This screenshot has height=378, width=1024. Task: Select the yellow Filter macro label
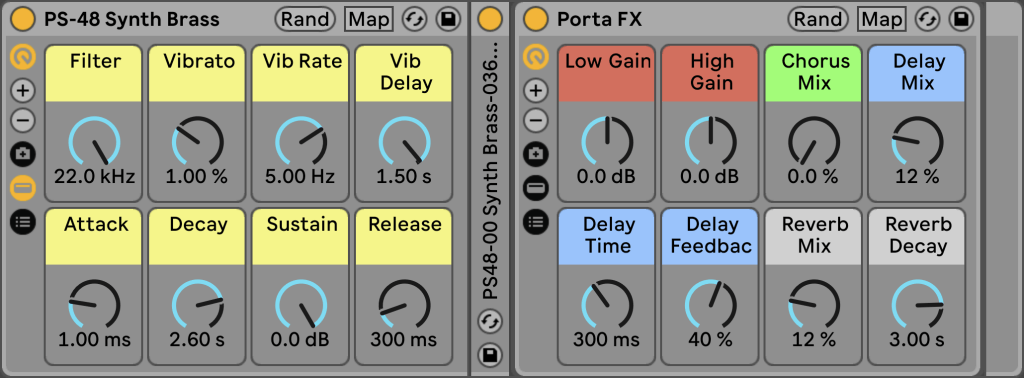94,73
